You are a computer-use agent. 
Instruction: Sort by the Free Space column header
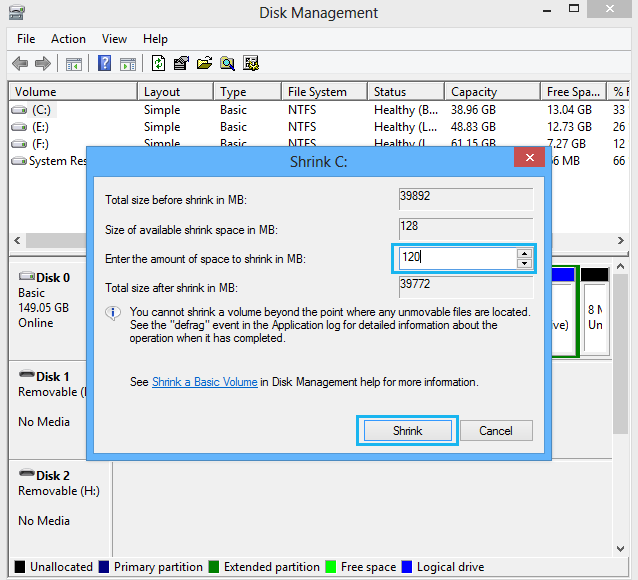click(x=574, y=92)
